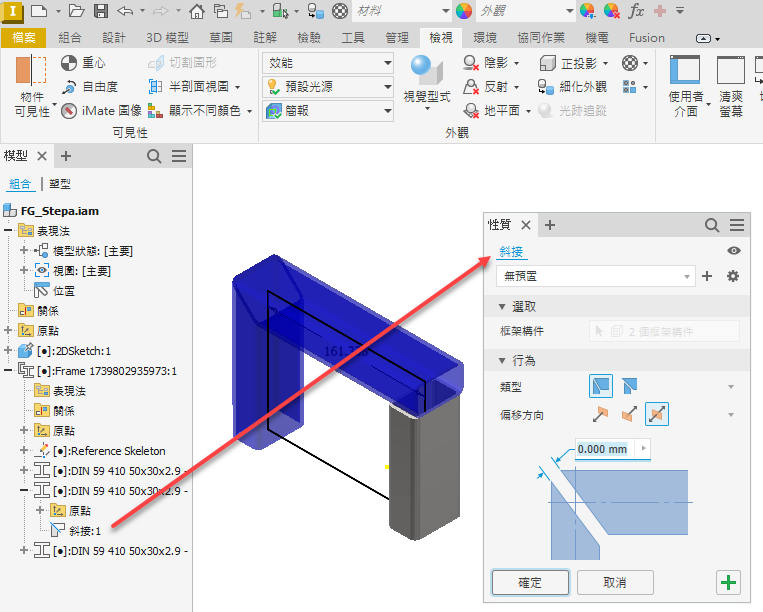Screen dimensions: 763x612
Task: Open the 效能 visual style dropdown
Action: point(328,63)
